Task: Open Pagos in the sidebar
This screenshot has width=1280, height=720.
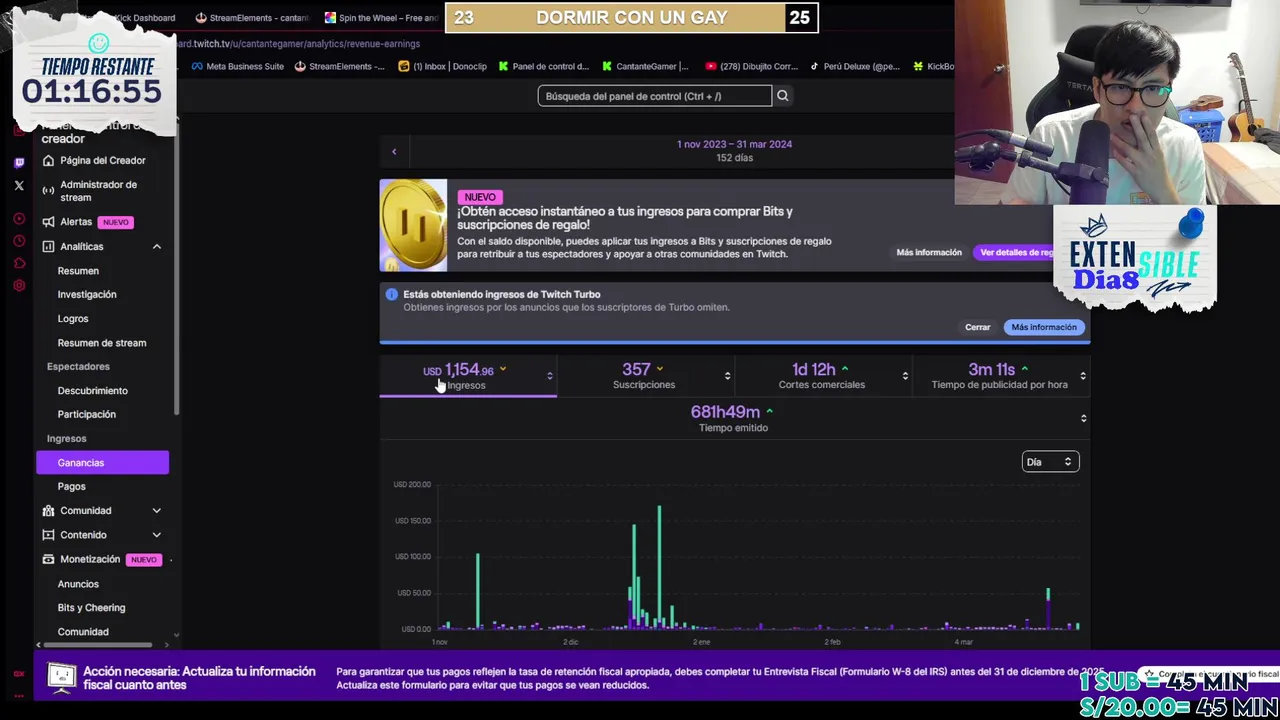Action: point(71,486)
